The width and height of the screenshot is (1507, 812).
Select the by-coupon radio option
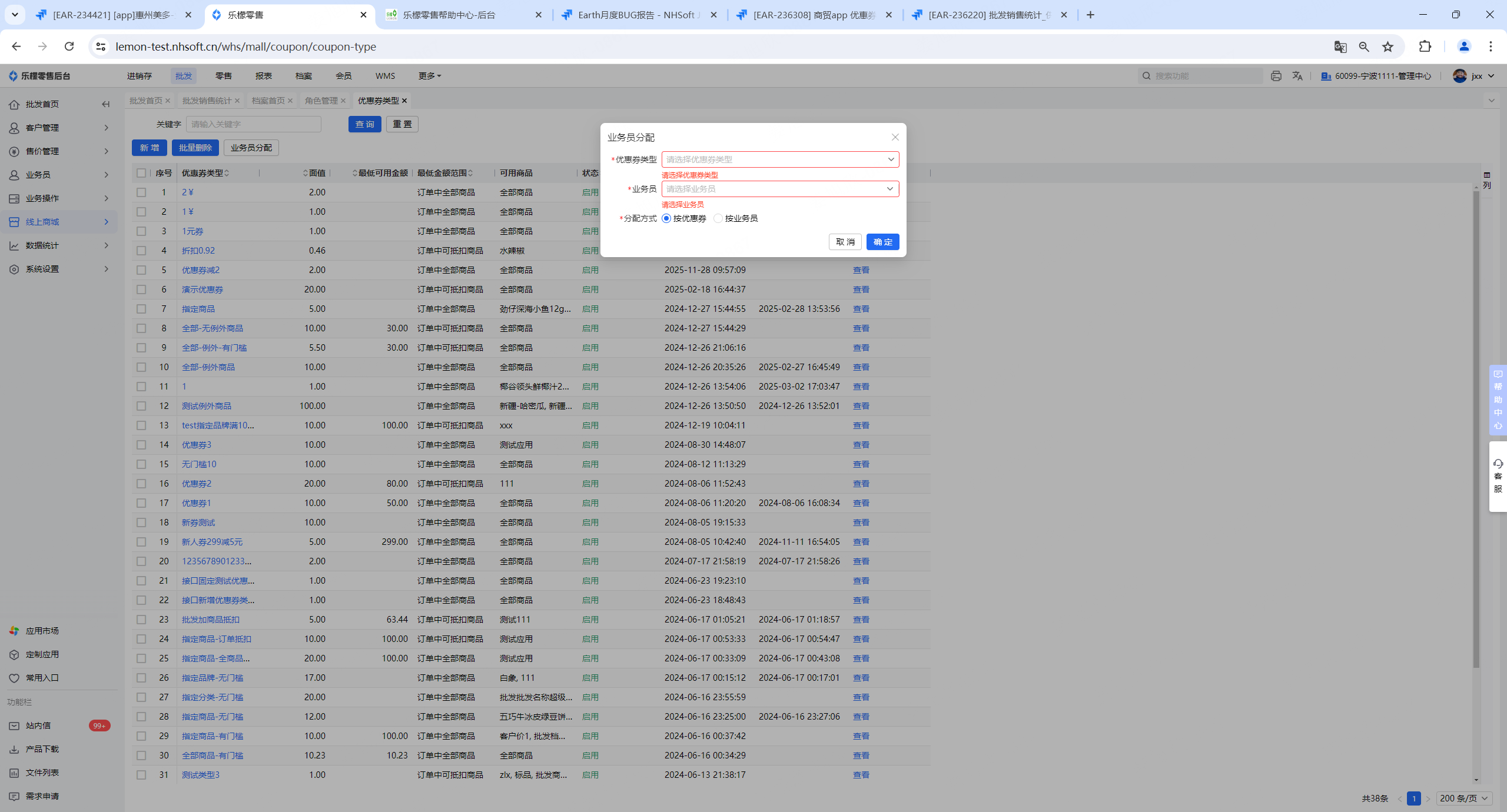pyautogui.click(x=666, y=218)
